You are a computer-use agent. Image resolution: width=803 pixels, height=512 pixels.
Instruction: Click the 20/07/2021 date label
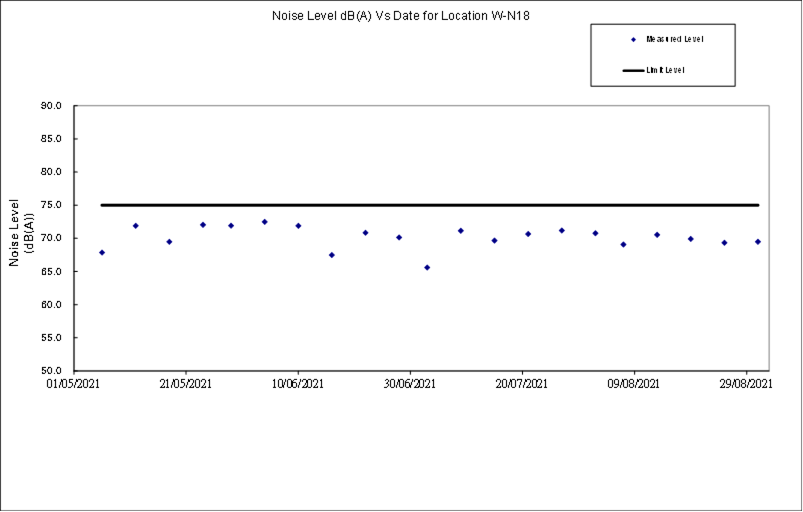[522, 383]
